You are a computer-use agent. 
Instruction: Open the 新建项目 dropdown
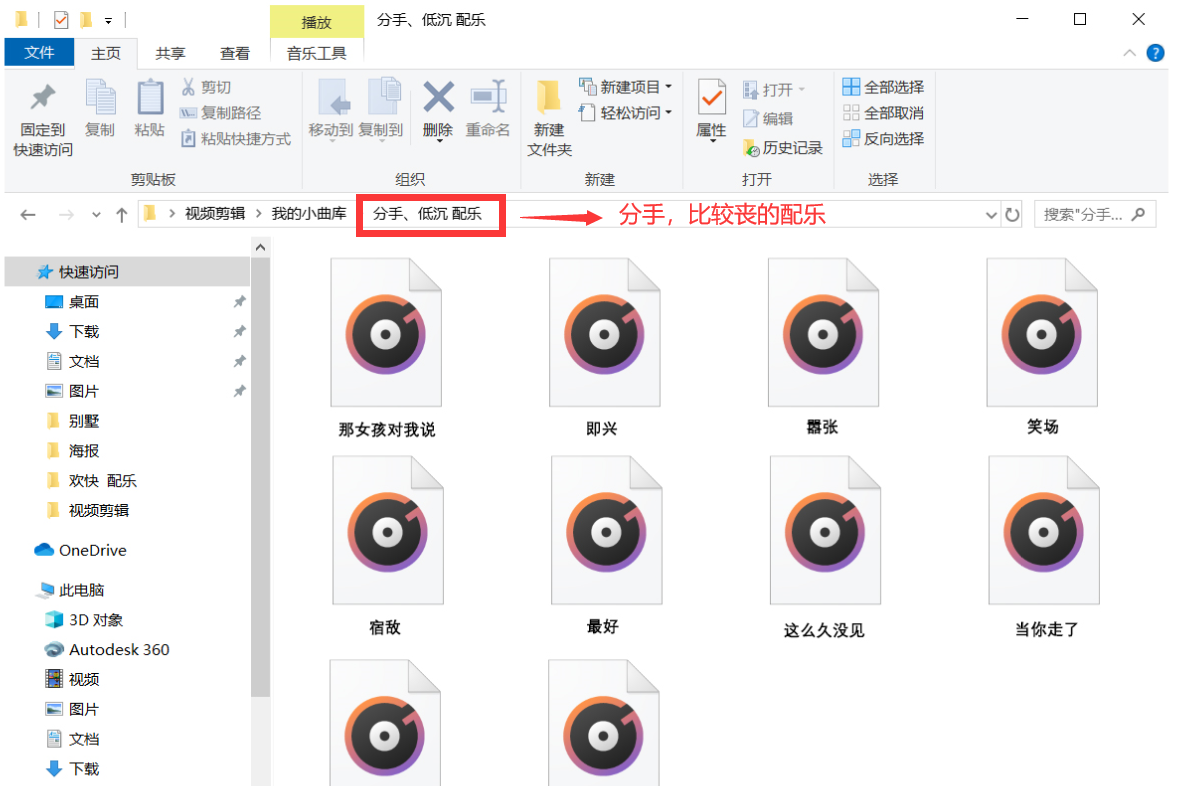click(625, 87)
